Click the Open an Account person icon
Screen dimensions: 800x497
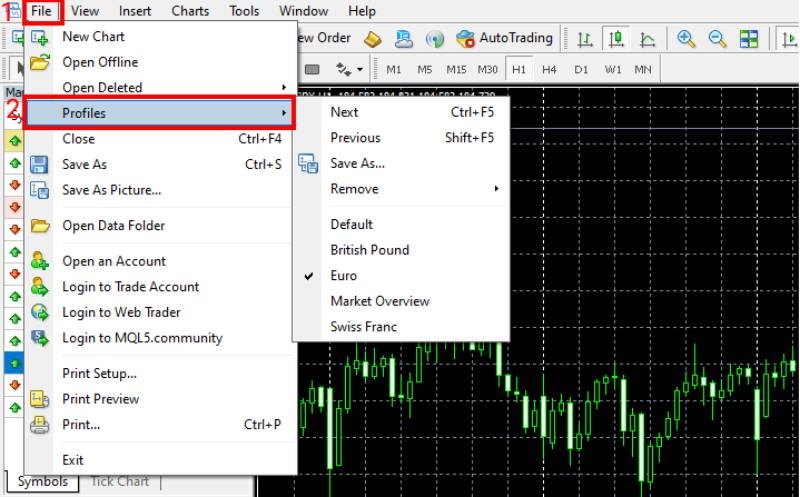[39, 261]
